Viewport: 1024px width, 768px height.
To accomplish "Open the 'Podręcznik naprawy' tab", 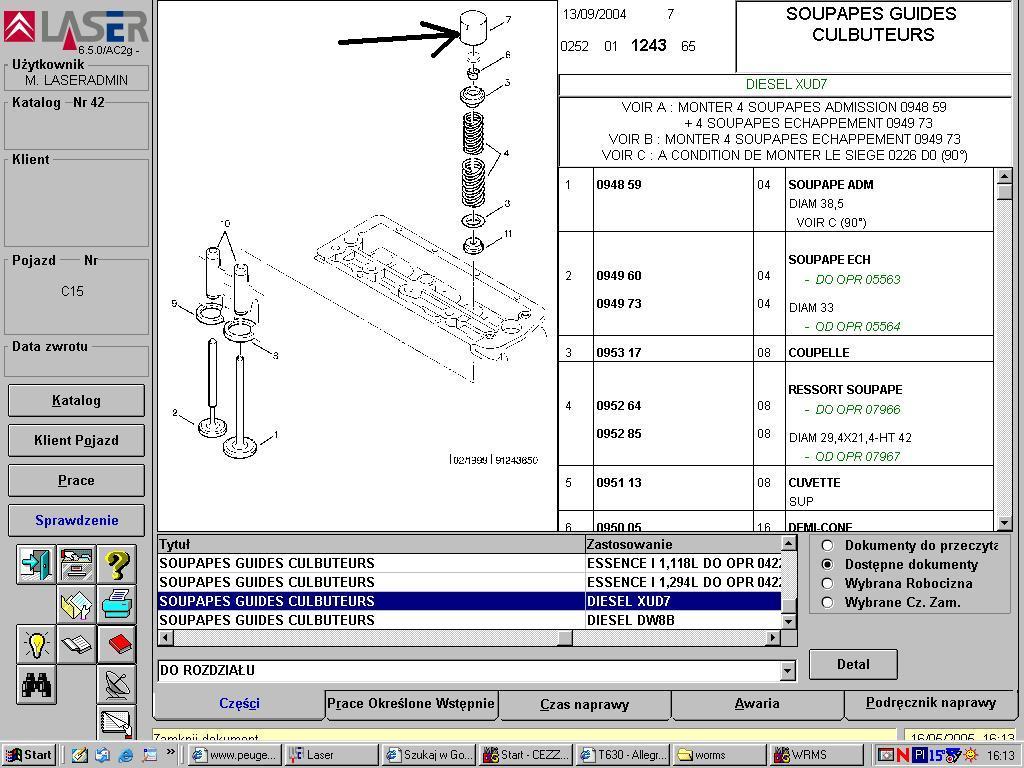I will (930, 703).
